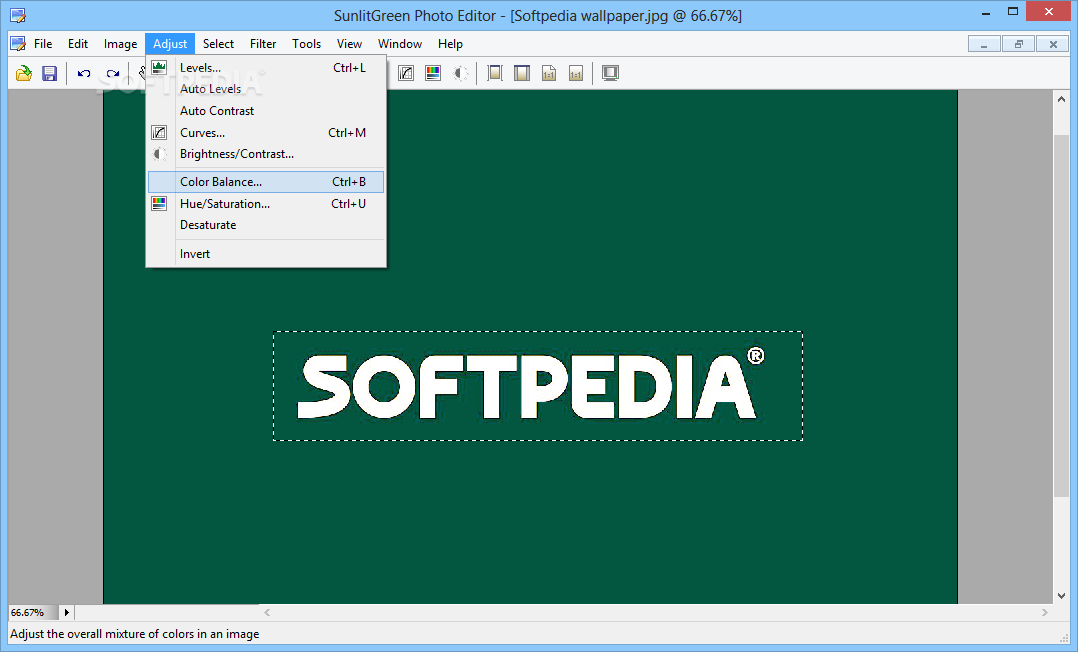Close the Softpedia wallpaper.jpg document
This screenshot has height=652, width=1078.
coord(1053,44)
